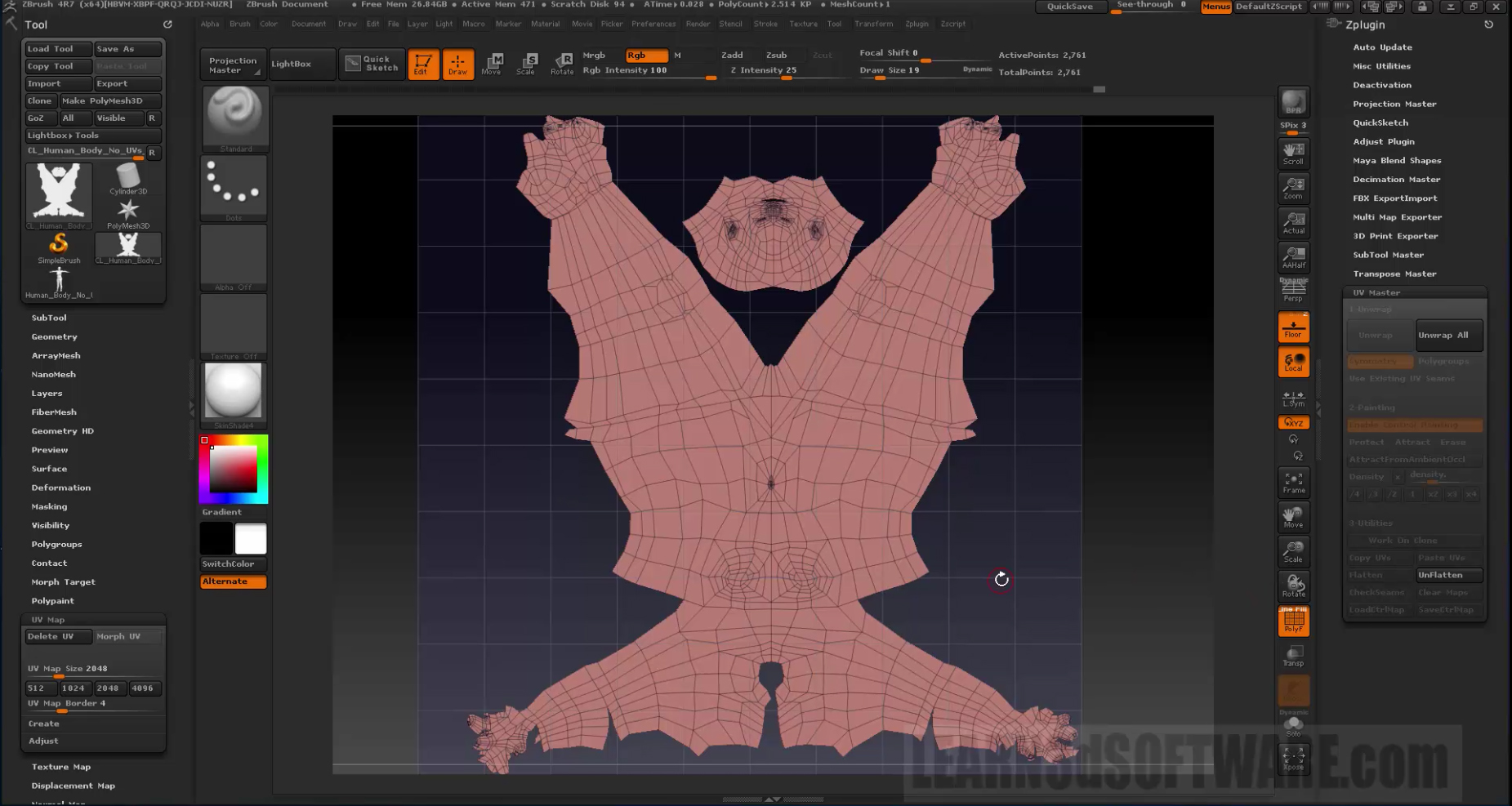Click the Actual size icon
The height and width of the screenshot is (806, 1512).
(1293, 222)
